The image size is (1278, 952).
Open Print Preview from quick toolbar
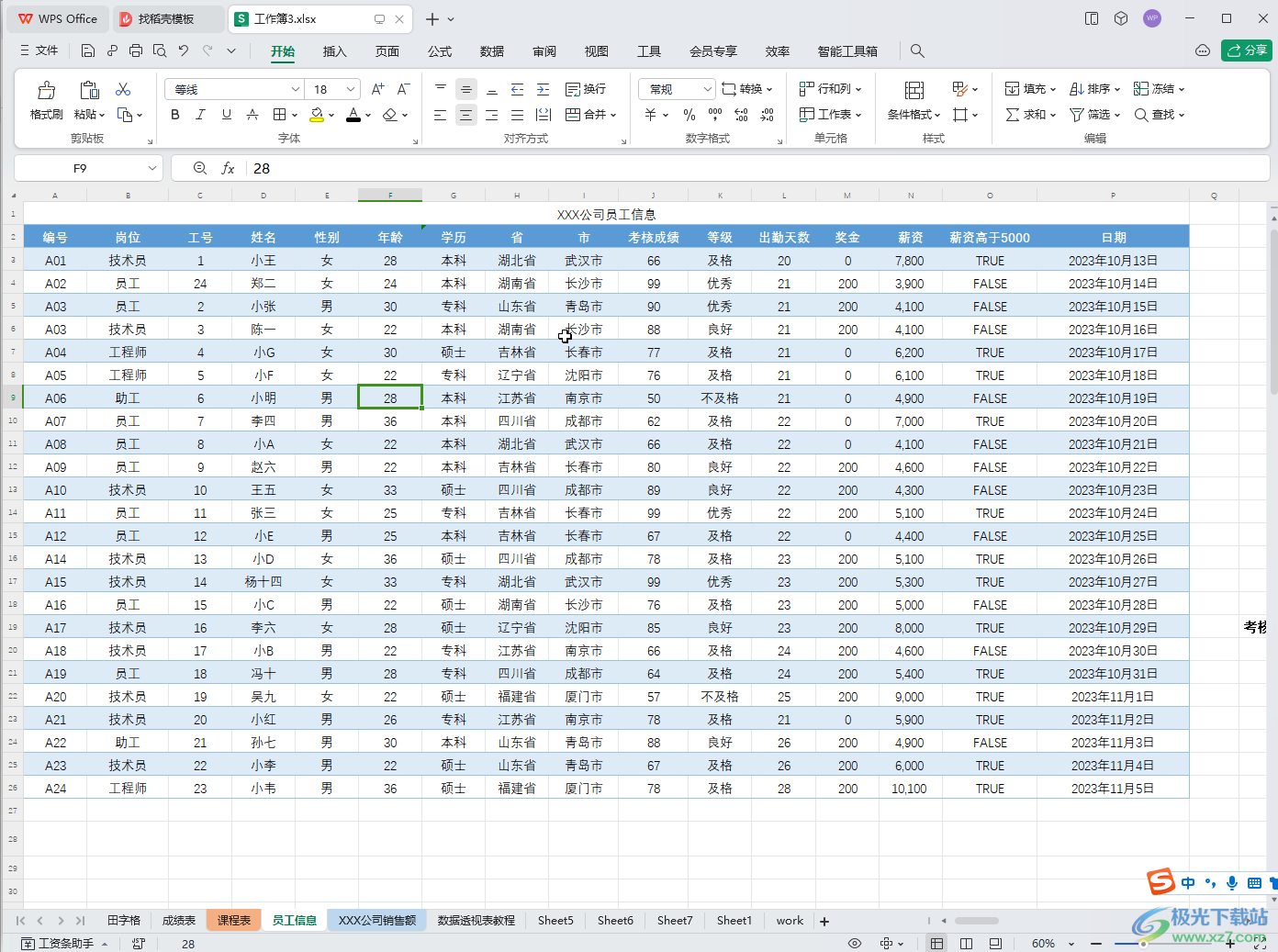pos(160,50)
